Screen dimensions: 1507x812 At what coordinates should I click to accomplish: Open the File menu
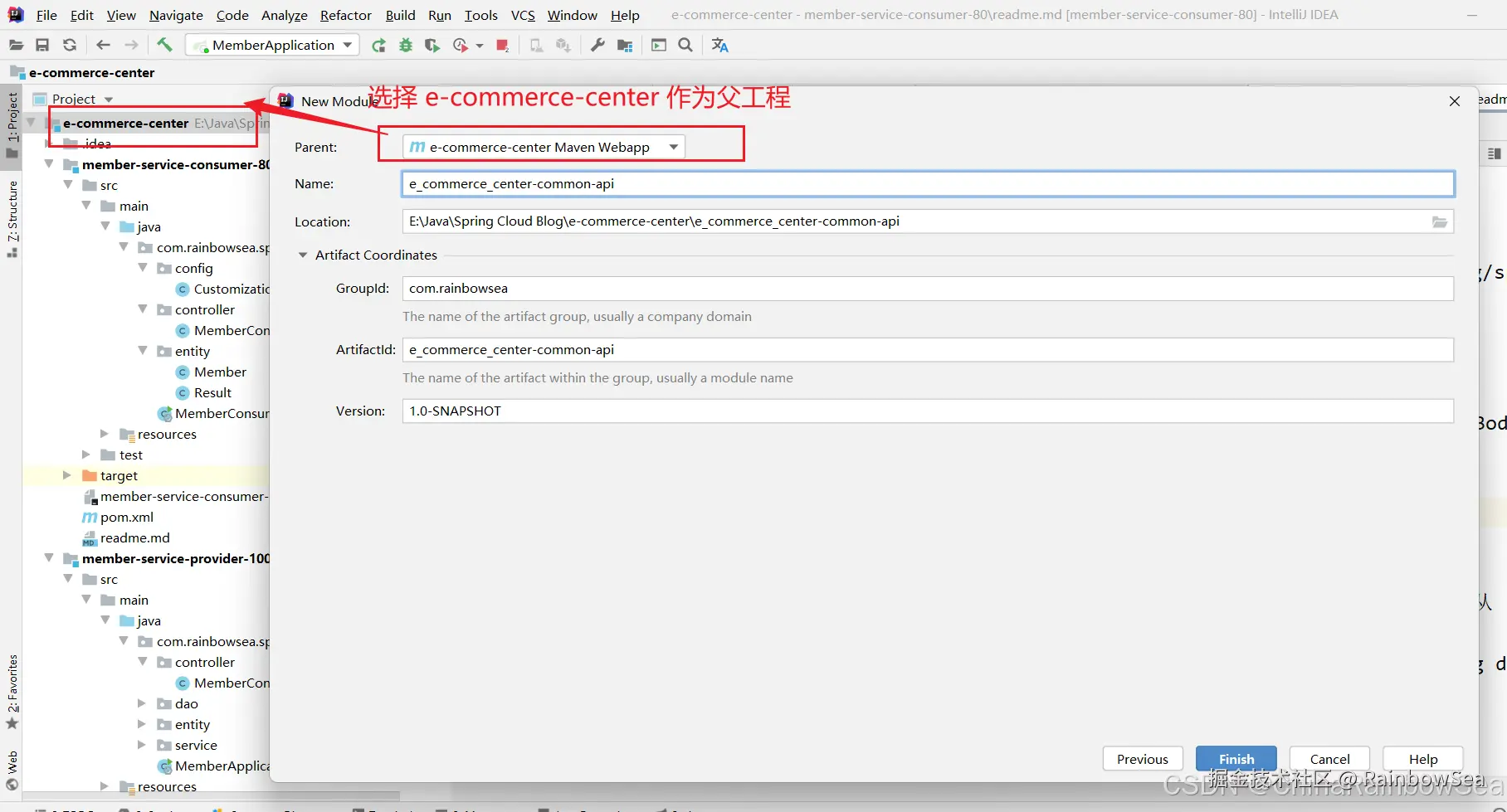46,15
